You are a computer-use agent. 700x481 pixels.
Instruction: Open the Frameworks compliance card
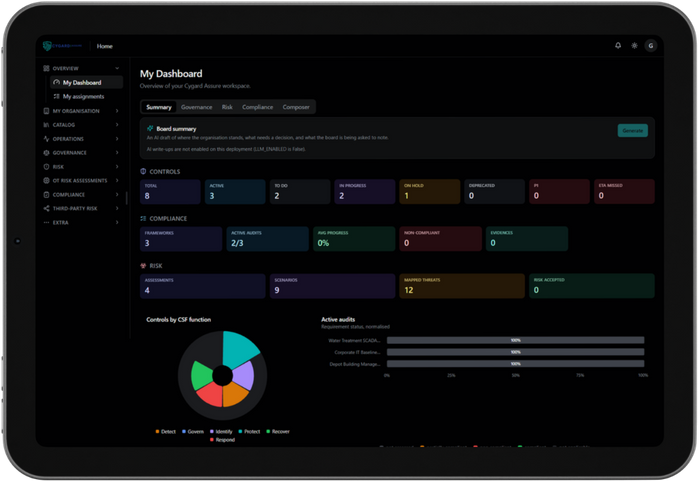pyautogui.click(x=181, y=239)
